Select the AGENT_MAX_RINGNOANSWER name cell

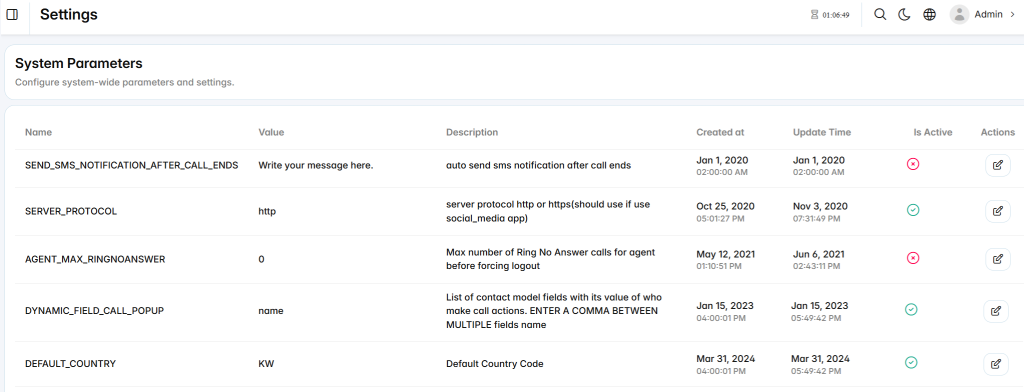point(95,259)
